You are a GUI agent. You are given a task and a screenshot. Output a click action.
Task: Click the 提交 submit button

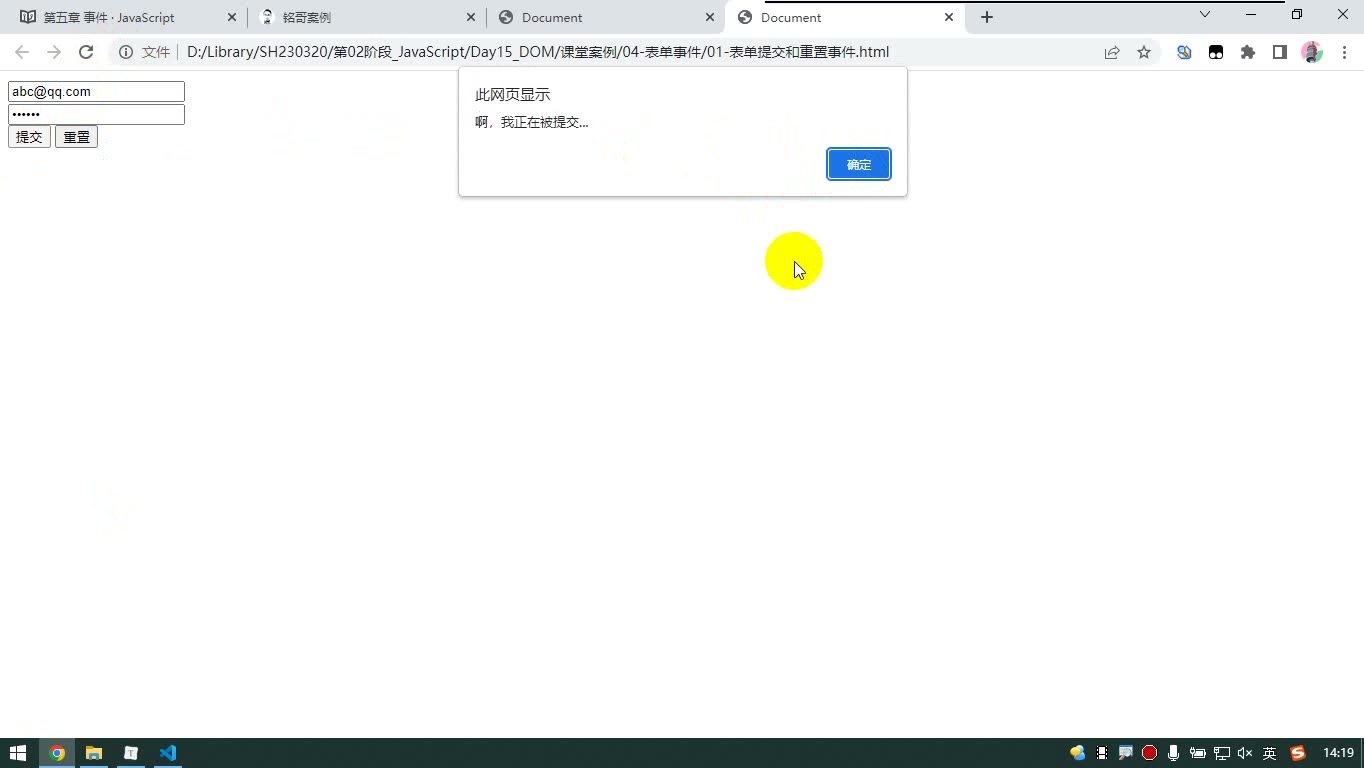[x=29, y=137]
